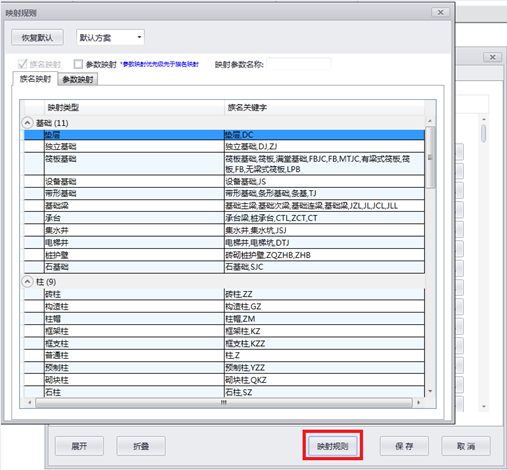Click the 垫层,DC keyword cell
507x470 pixels.
click(324, 135)
